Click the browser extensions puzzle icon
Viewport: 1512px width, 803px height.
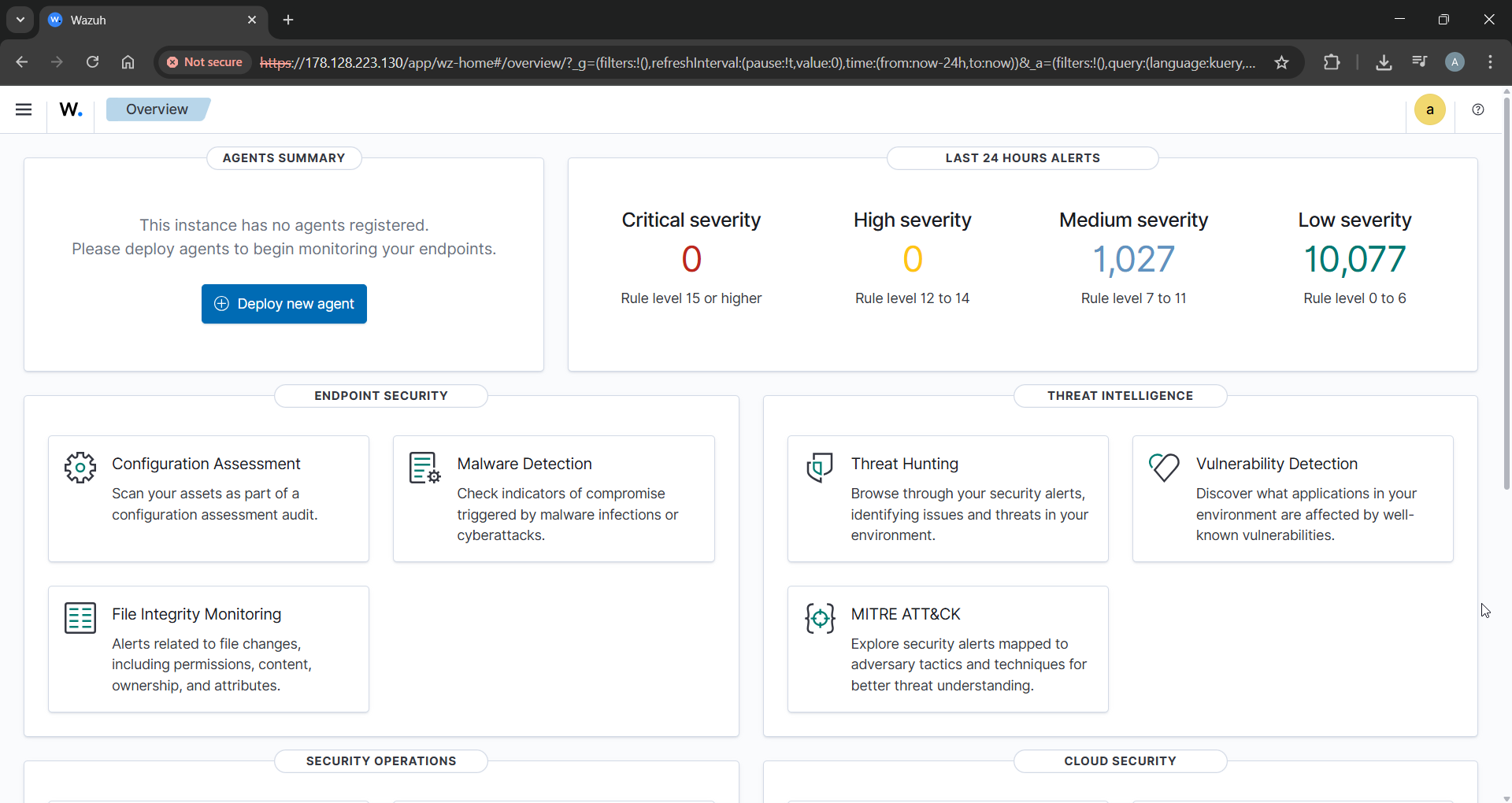1332,62
